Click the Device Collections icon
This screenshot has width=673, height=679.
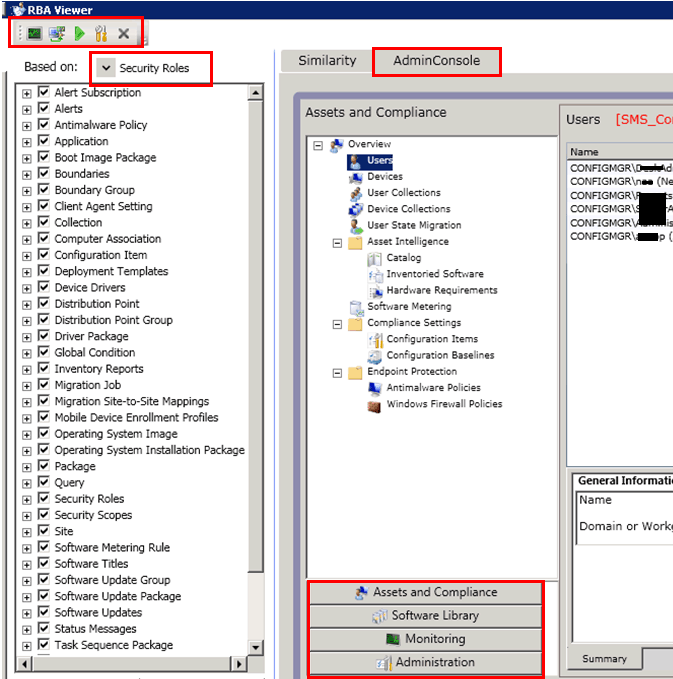[x=356, y=210]
